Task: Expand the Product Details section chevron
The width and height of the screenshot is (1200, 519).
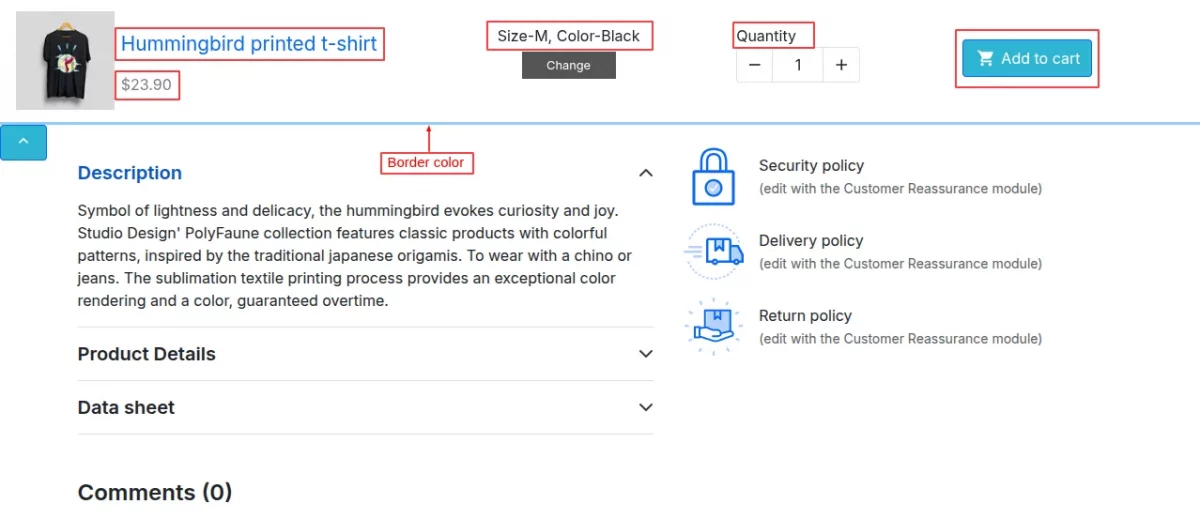Action: click(646, 354)
